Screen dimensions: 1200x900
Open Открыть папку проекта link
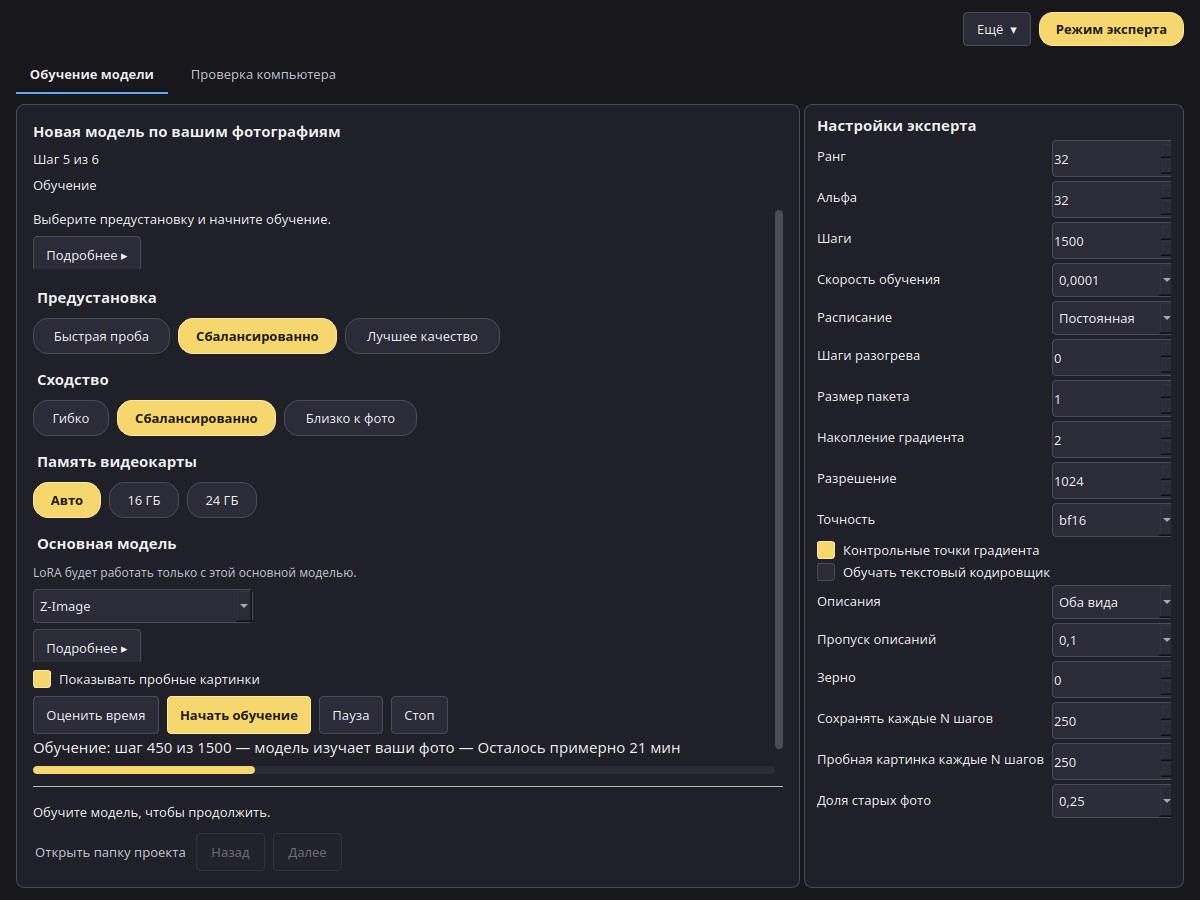(x=110, y=853)
